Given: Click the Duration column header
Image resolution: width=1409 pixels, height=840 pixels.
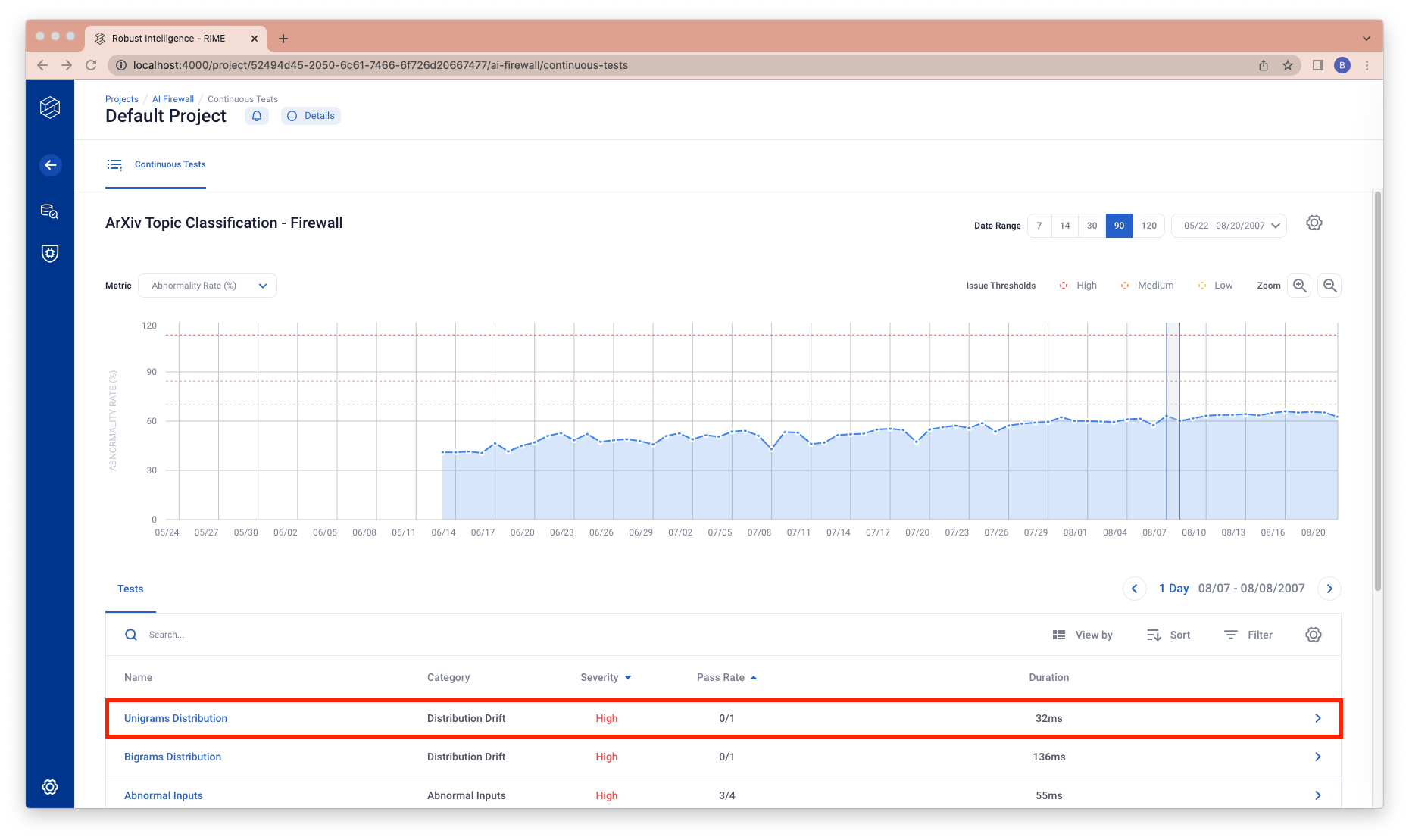Looking at the screenshot, I should 1049,677.
